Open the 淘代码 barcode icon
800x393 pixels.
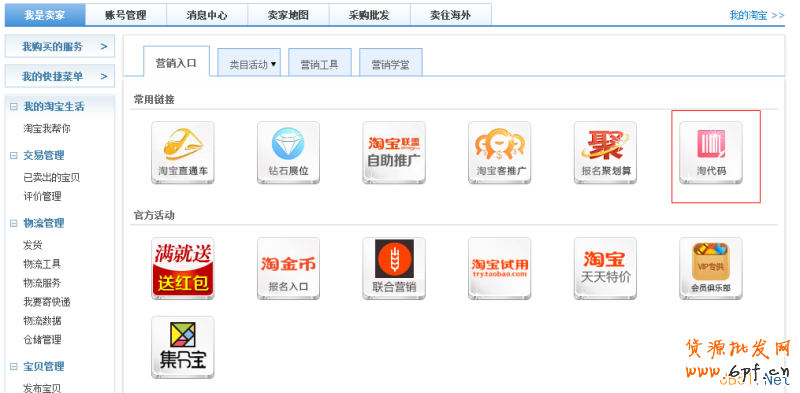tap(711, 153)
